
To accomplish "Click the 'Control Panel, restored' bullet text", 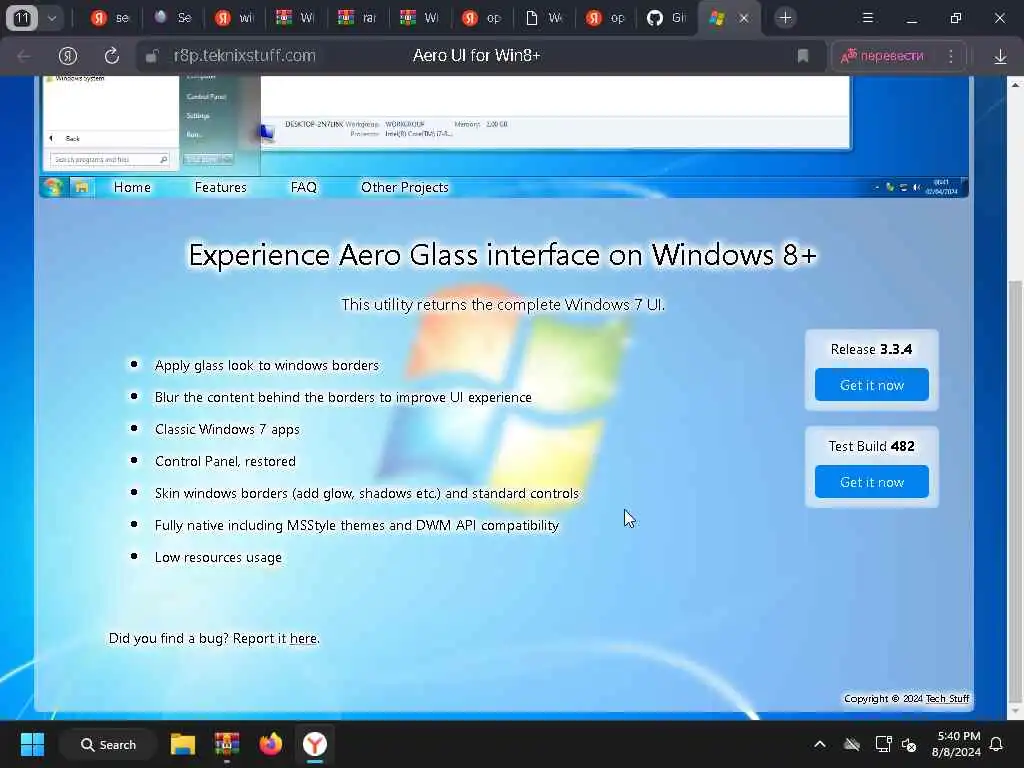I will pos(225,461).
